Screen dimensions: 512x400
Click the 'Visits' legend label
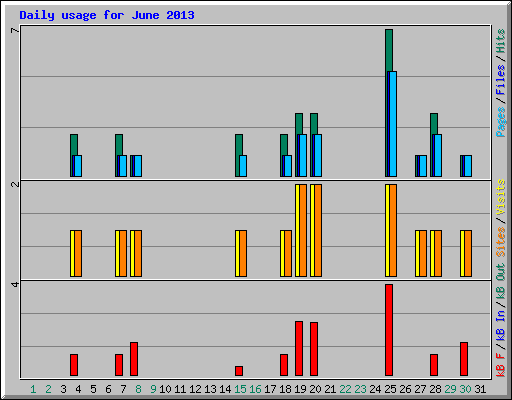point(500,197)
